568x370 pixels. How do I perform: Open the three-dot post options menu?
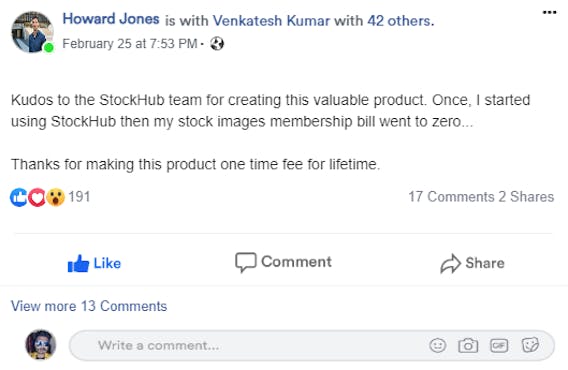549,13
